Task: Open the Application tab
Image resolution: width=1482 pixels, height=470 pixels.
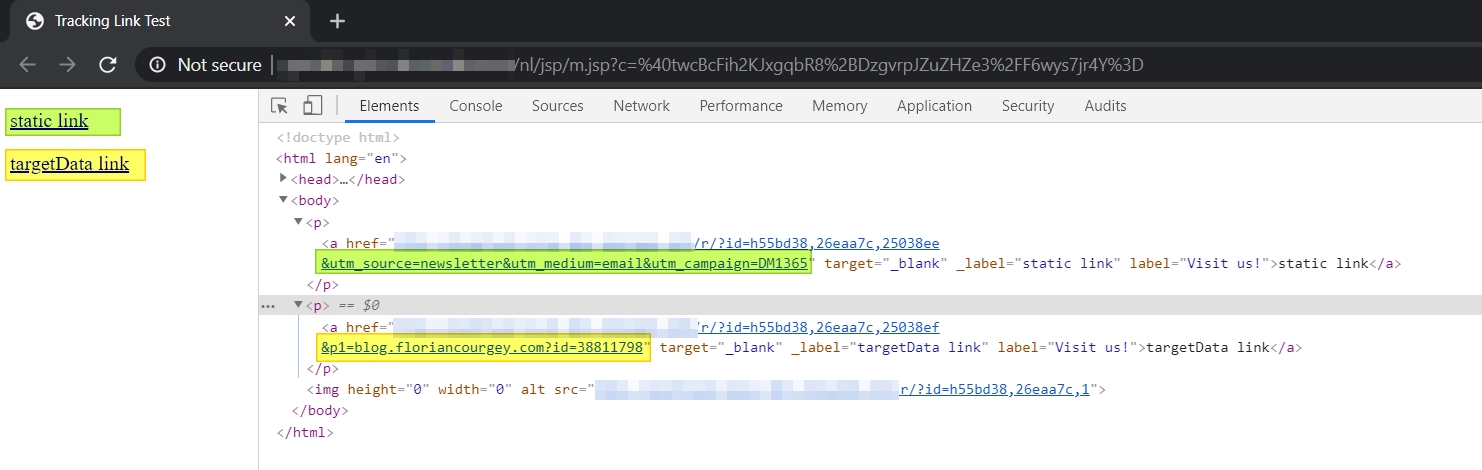Action: coord(933,106)
